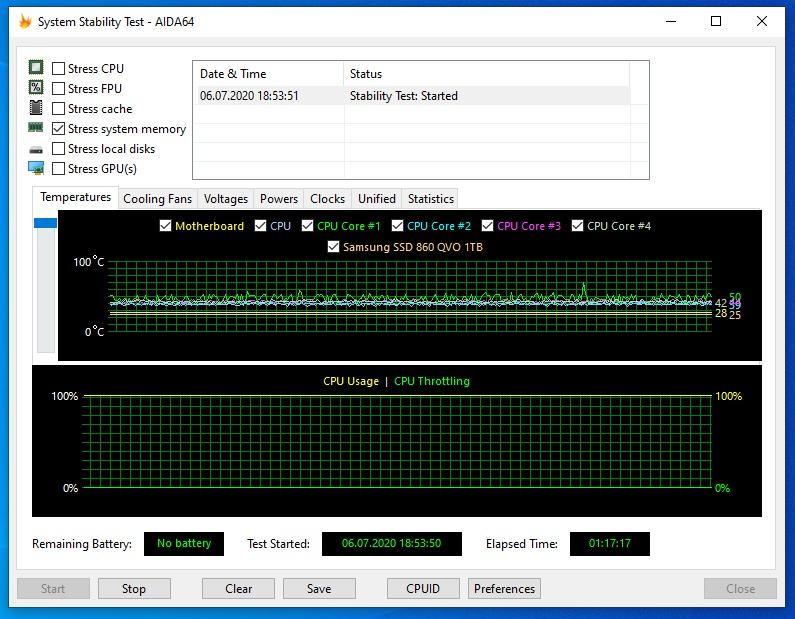Uncheck Samsung SSD 860 QVO 1TB

coord(333,247)
